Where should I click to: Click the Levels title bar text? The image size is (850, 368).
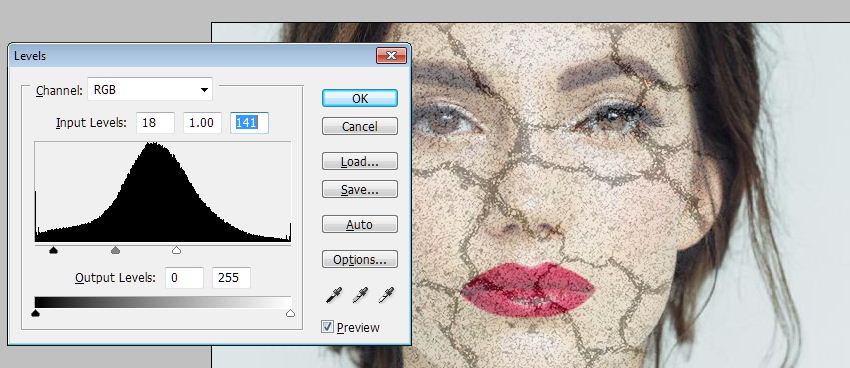click(30, 56)
